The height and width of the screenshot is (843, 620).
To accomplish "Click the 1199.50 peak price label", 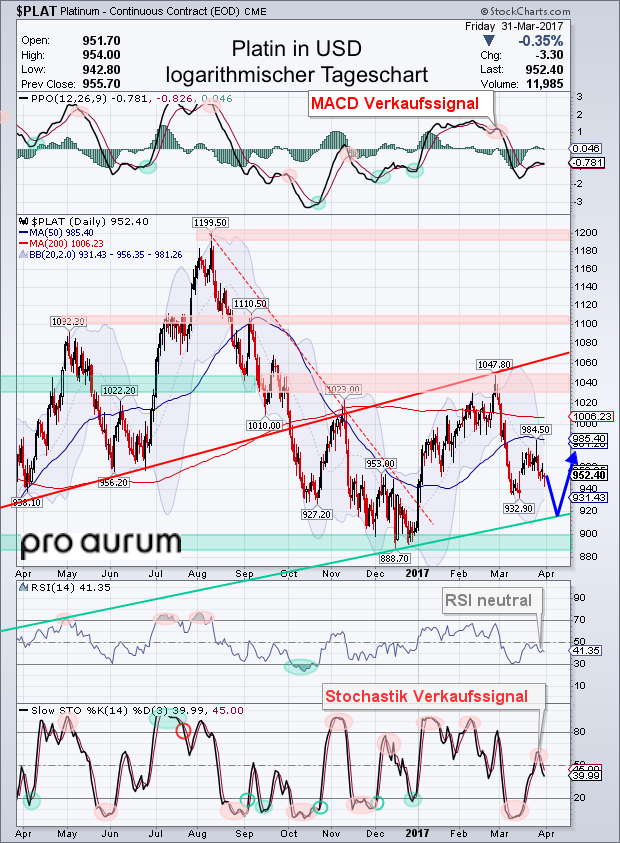I will (211, 221).
